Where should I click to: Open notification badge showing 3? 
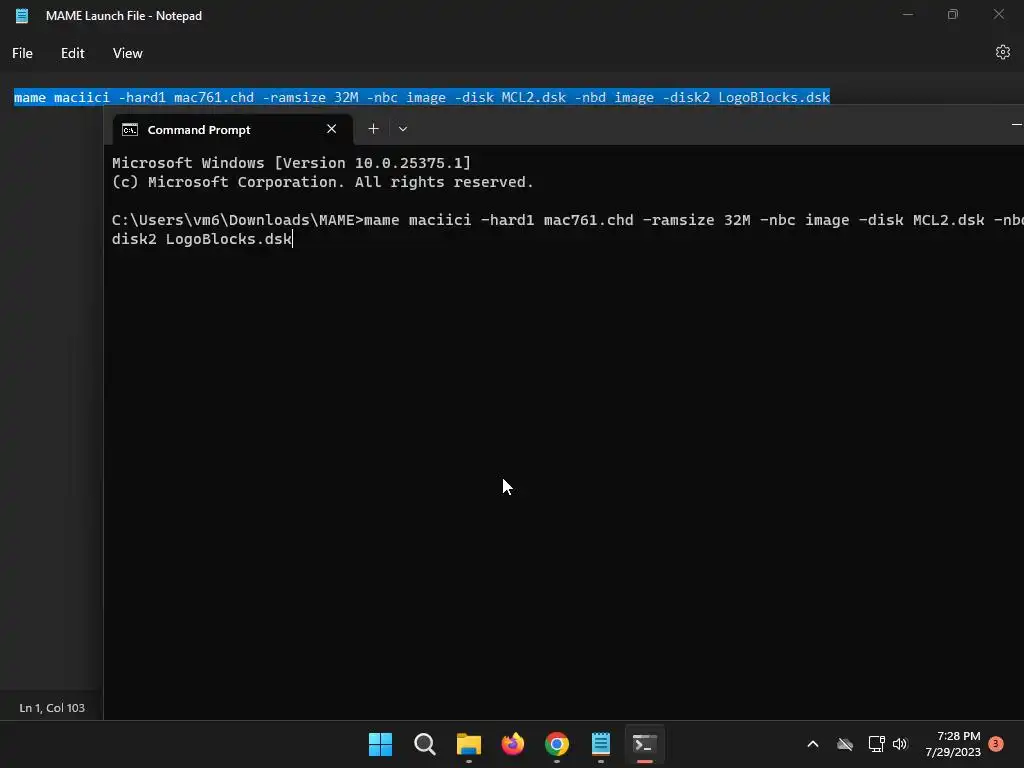(995, 744)
